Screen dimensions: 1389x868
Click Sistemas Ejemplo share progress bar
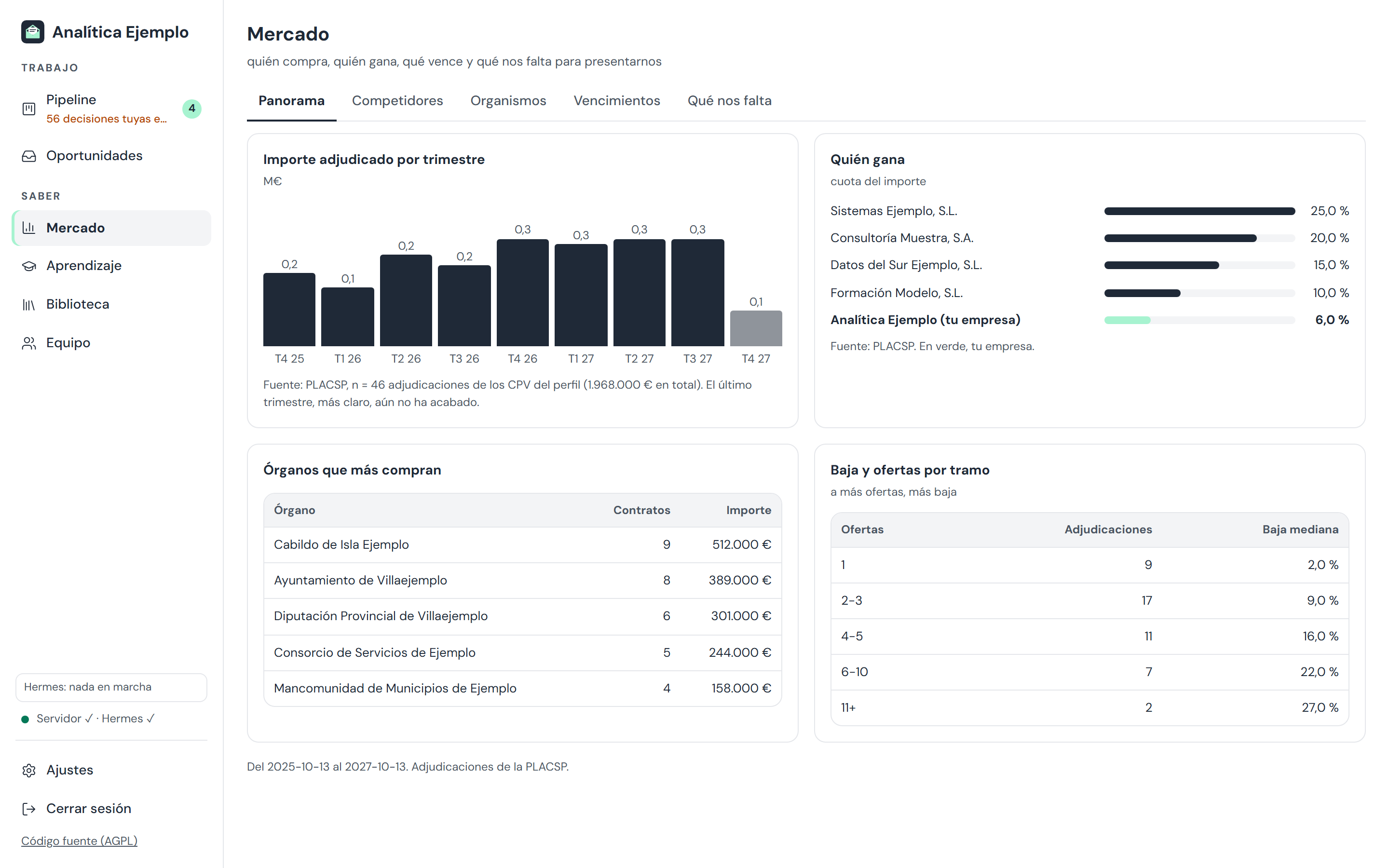1199,211
